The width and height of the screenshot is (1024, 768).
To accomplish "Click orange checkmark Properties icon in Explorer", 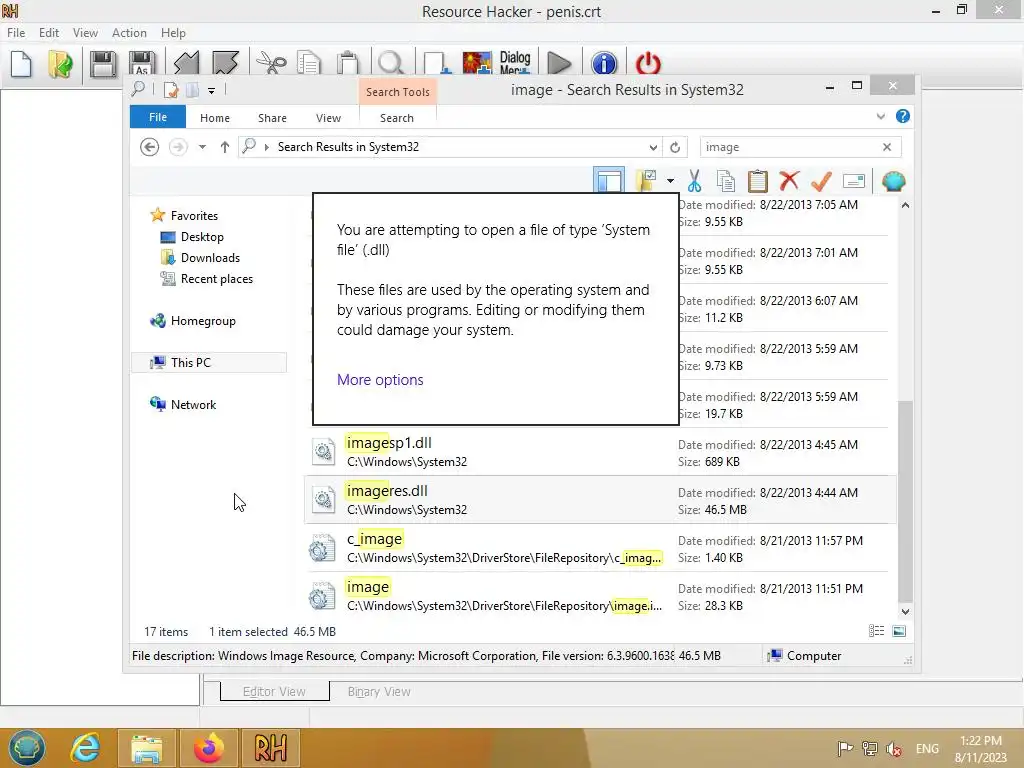I will (x=821, y=181).
